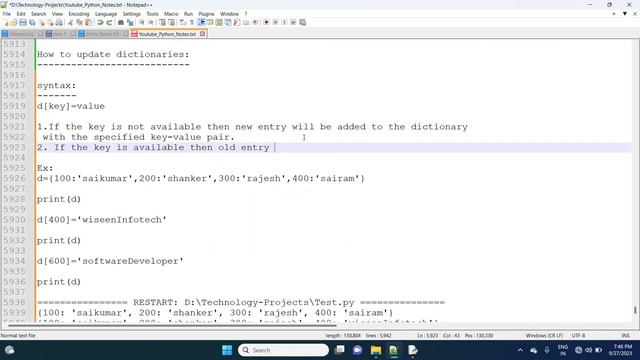Open File Explorer from the taskbar

(376, 350)
